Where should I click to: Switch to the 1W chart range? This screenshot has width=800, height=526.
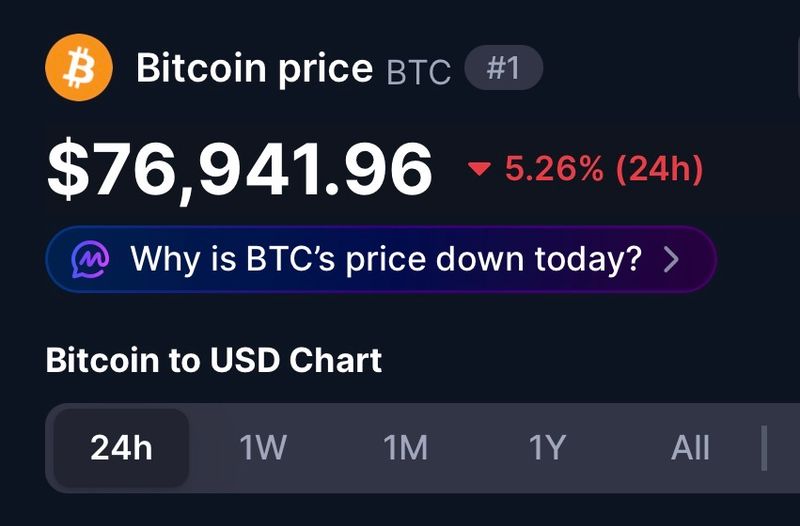[x=263, y=448]
